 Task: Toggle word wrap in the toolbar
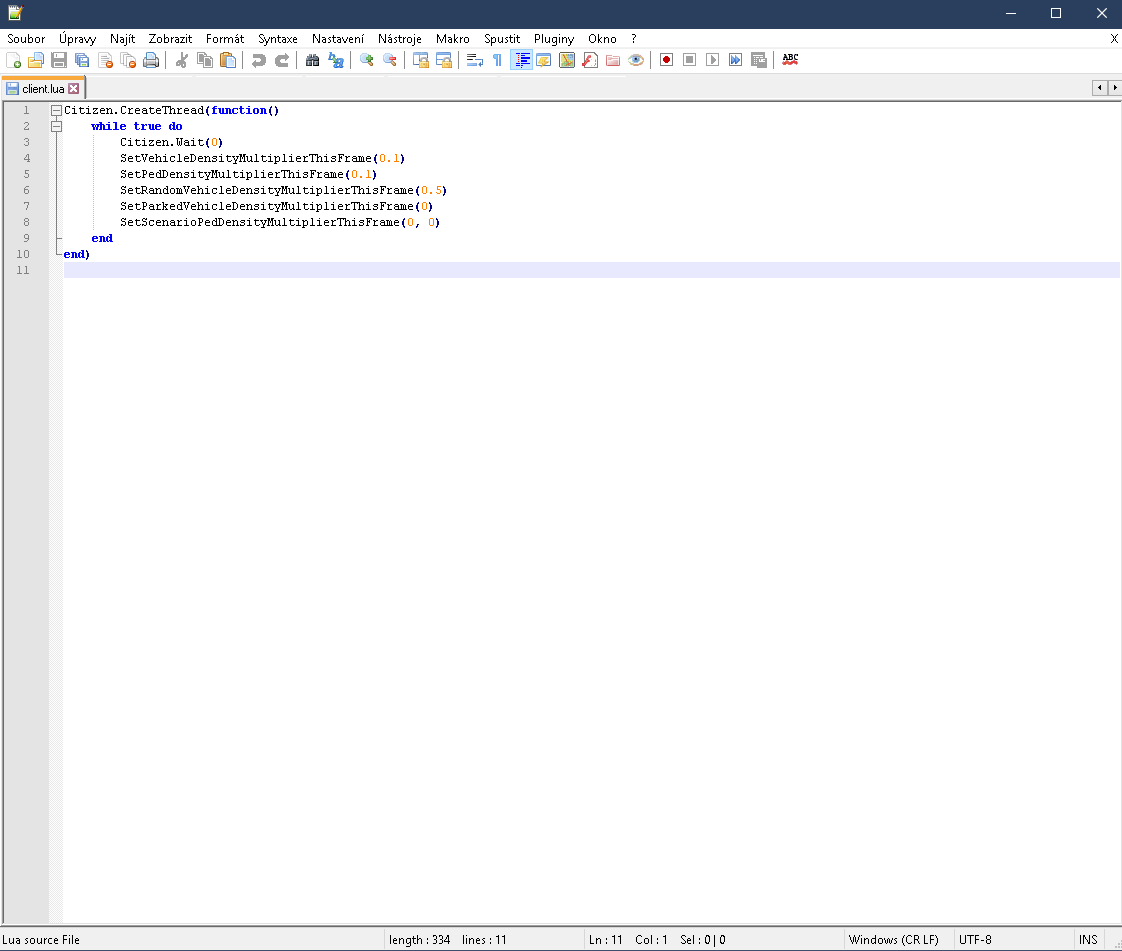pyautogui.click(x=475, y=60)
